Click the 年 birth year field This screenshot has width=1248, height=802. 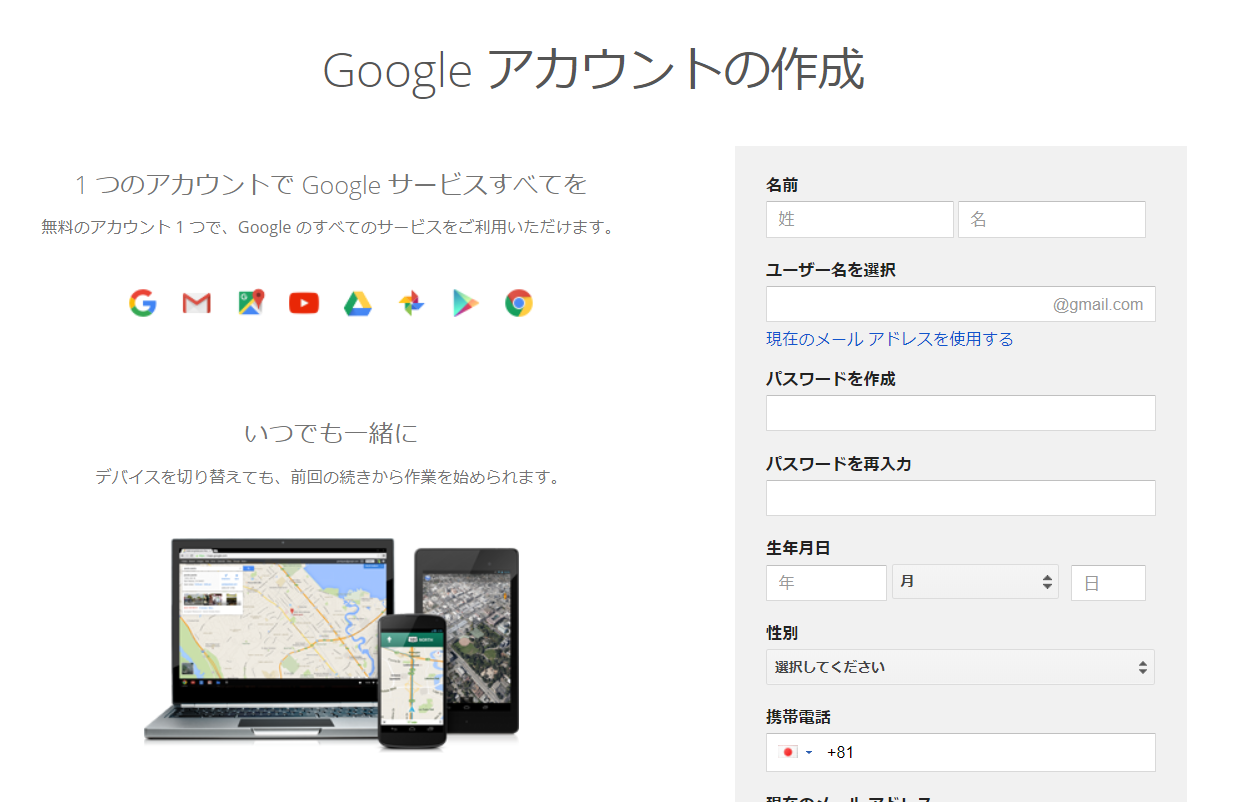(826, 582)
